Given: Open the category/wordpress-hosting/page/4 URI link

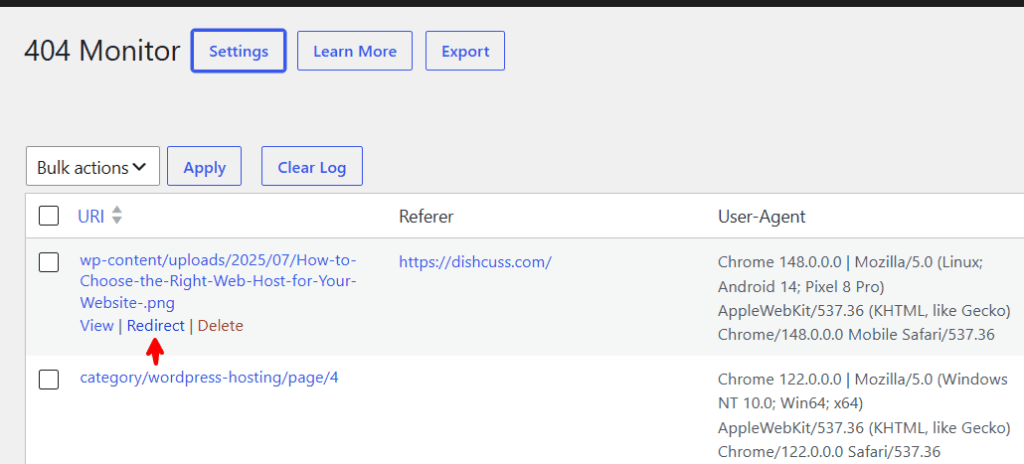Looking at the screenshot, I should pyautogui.click(x=209, y=378).
